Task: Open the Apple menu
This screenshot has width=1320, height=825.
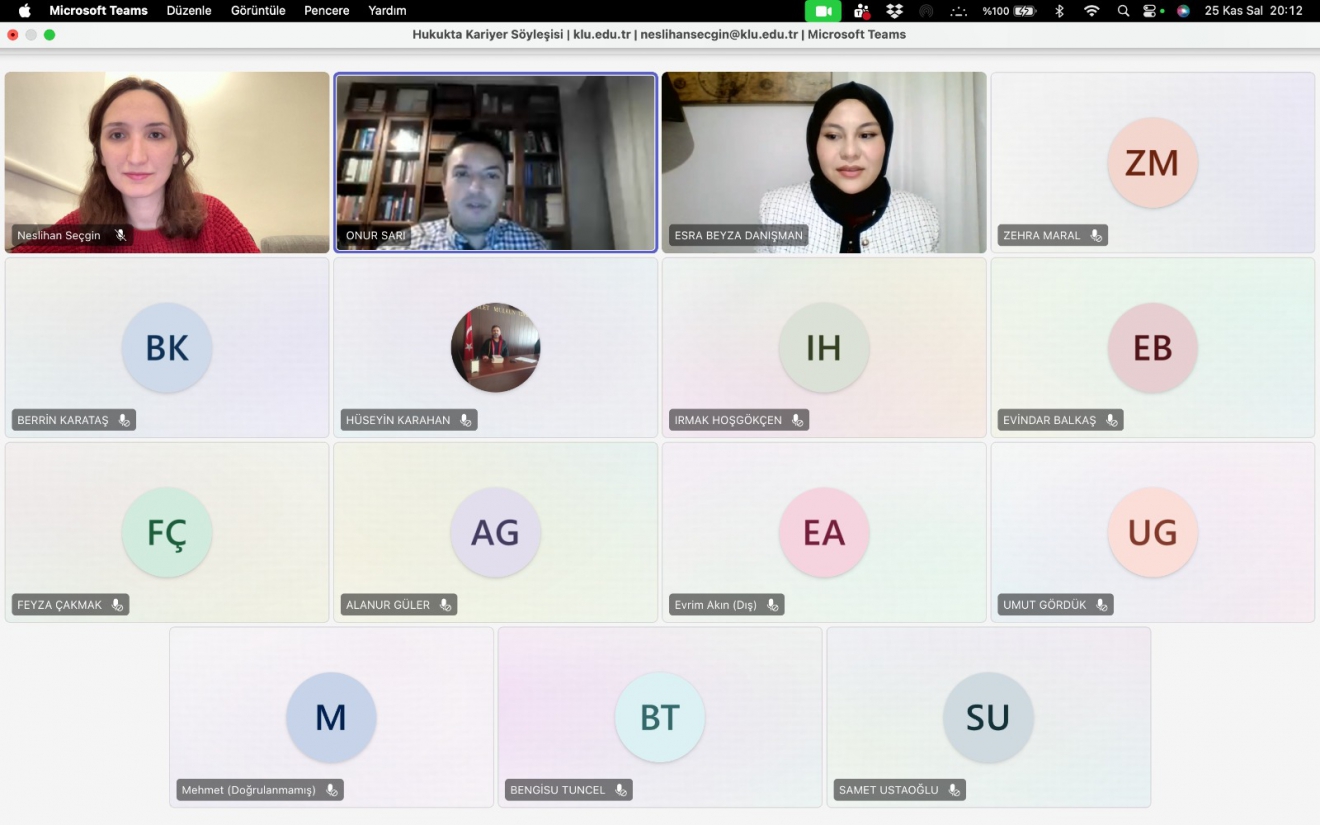Action: pyautogui.click(x=25, y=11)
